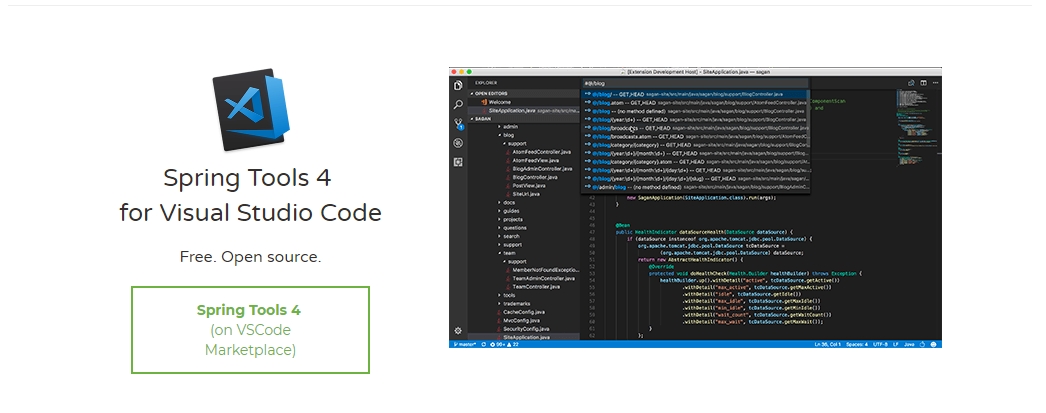Click the green macOS zoom dot
The height and width of the screenshot is (413, 1046).
(469, 71)
